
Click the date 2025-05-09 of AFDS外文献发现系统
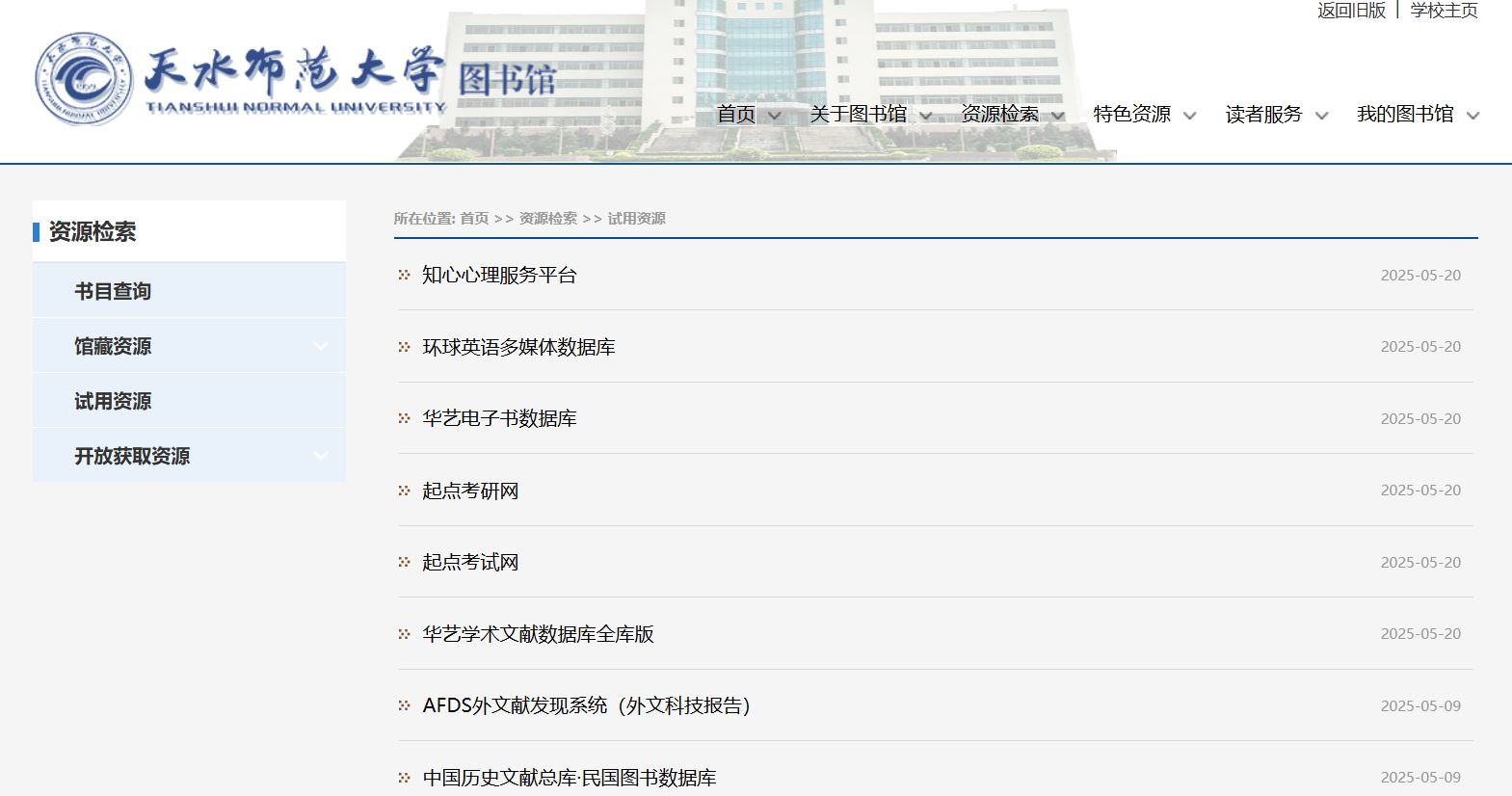pyautogui.click(x=1420, y=706)
